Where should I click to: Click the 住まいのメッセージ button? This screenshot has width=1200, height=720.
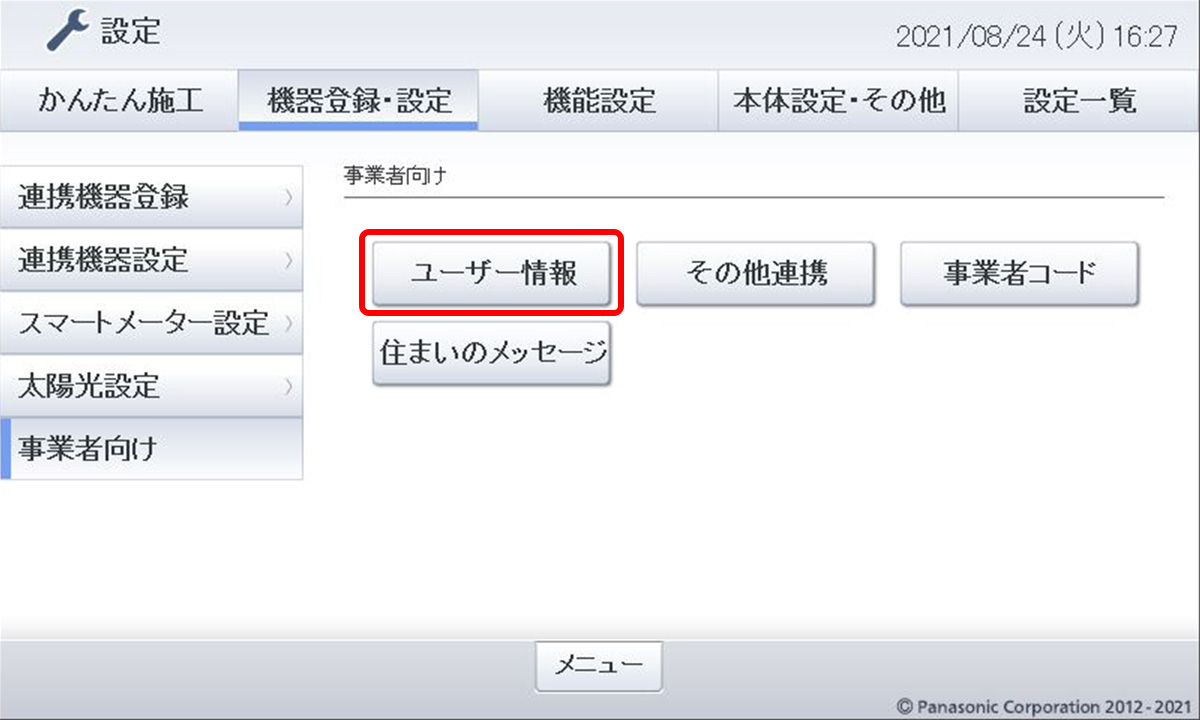pyautogui.click(x=492, y=353)
